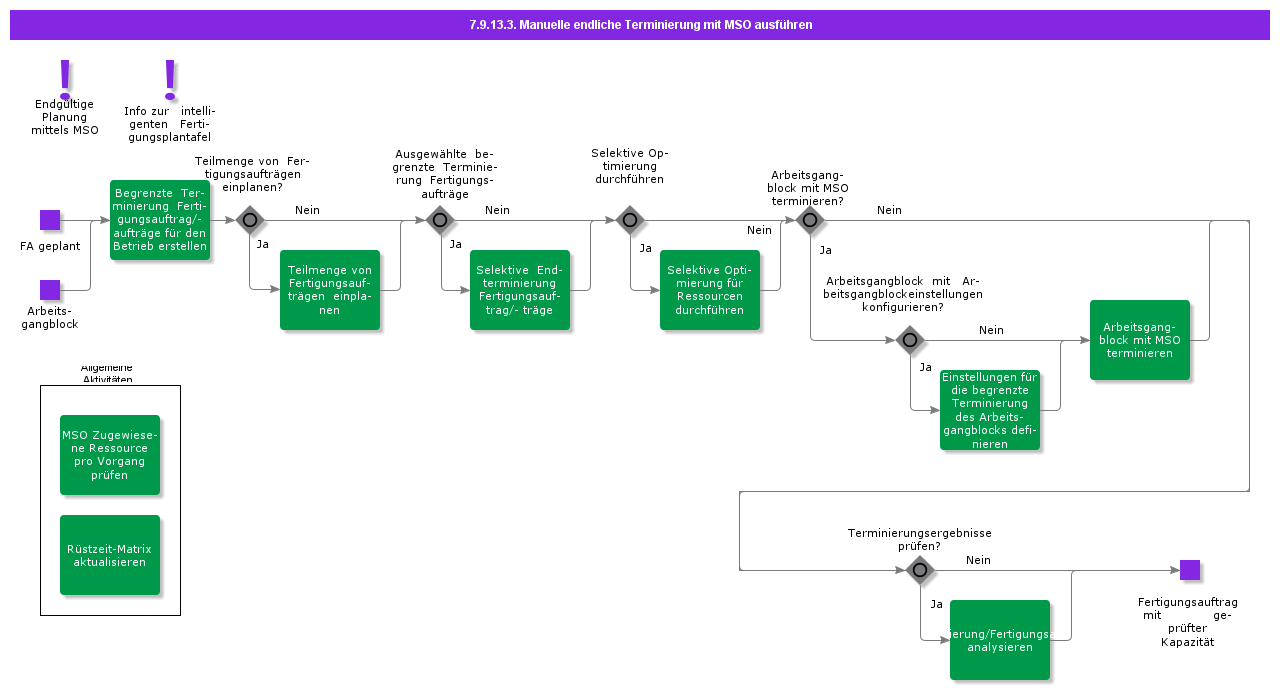Select the purple Arbeitsgangblock start node

pos(50,290)
